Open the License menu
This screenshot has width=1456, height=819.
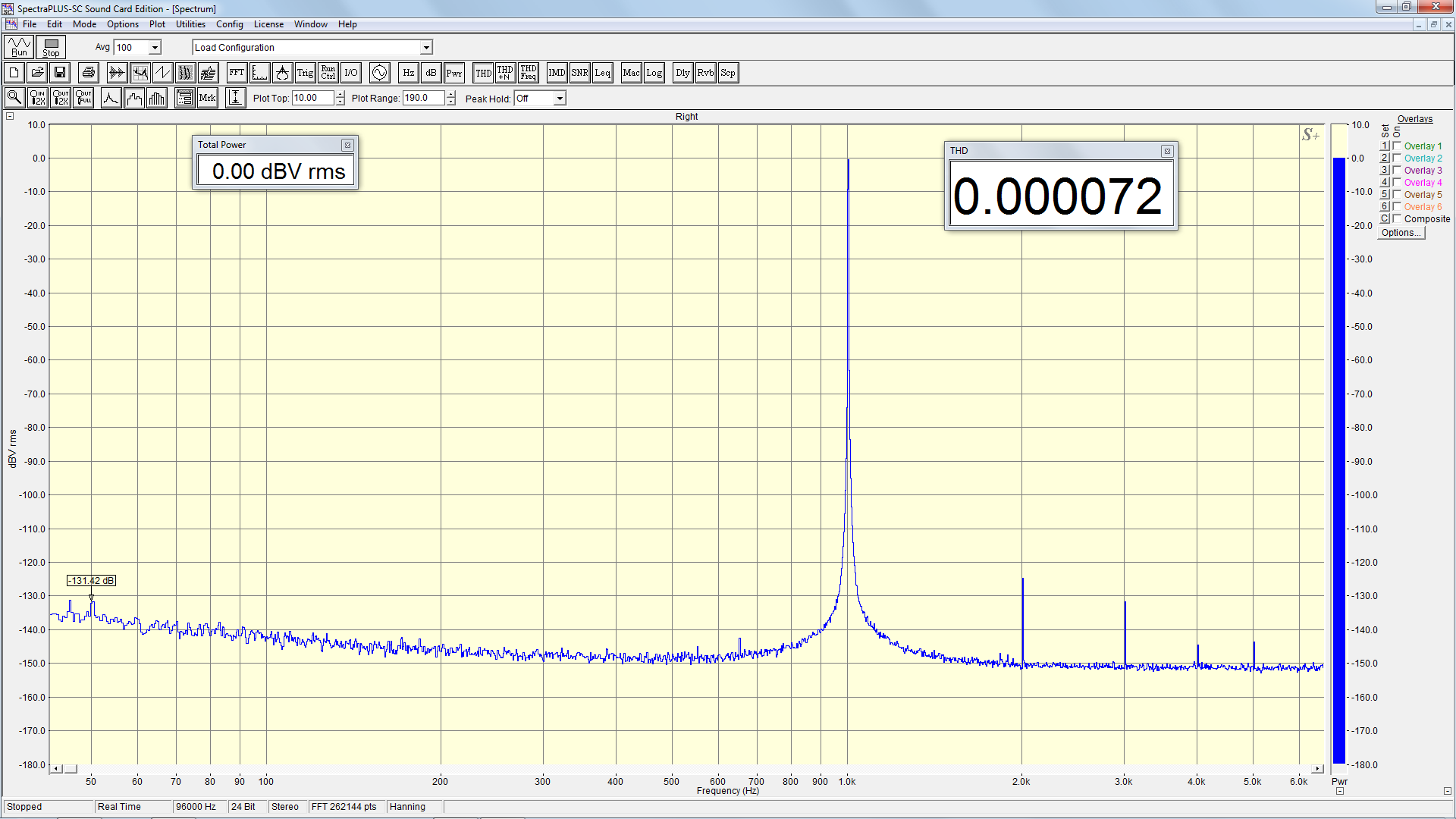(x=268, y=24)
